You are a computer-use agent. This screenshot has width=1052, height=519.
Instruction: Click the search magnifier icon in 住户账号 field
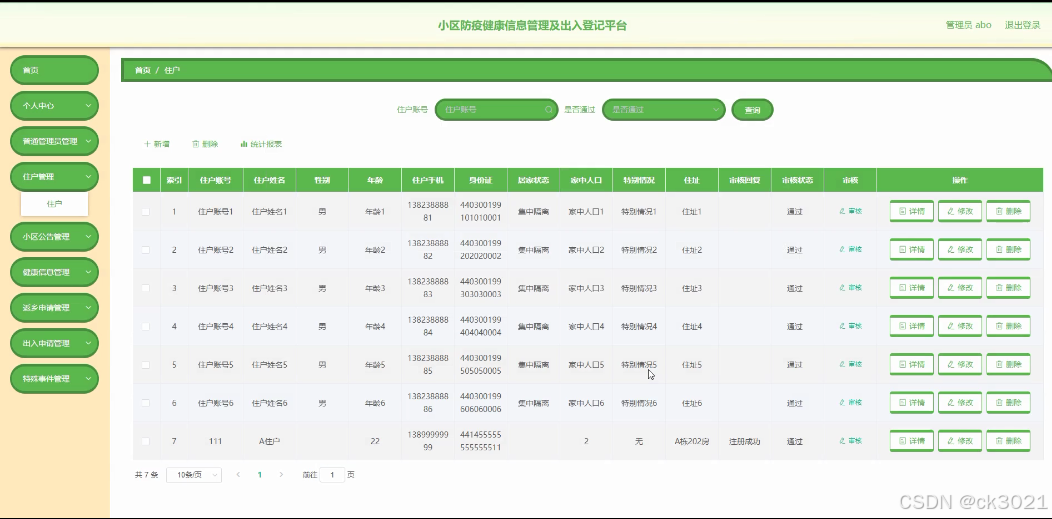548,110
